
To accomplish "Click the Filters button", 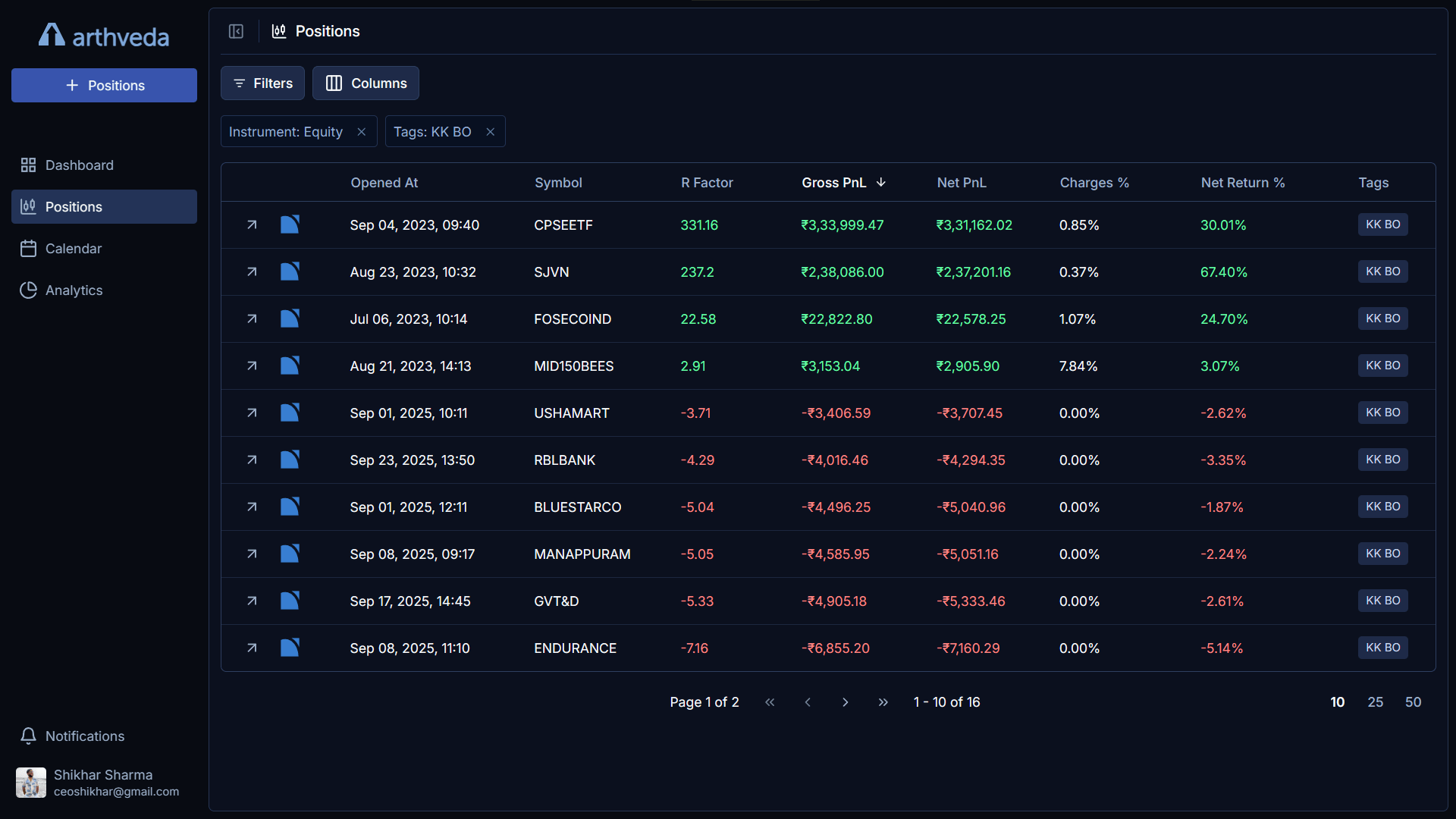I will [262, 83].
